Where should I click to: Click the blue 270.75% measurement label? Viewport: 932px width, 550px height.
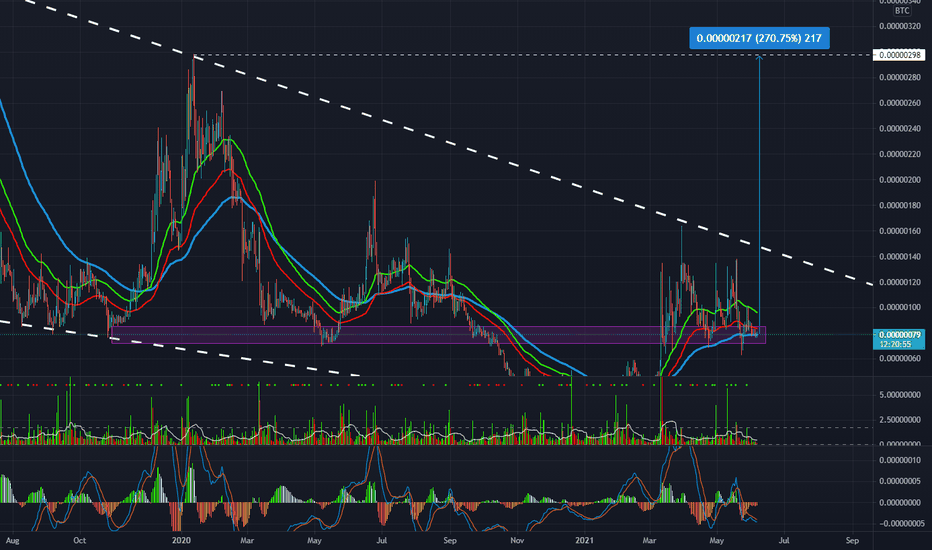click(x=759, y=38)
